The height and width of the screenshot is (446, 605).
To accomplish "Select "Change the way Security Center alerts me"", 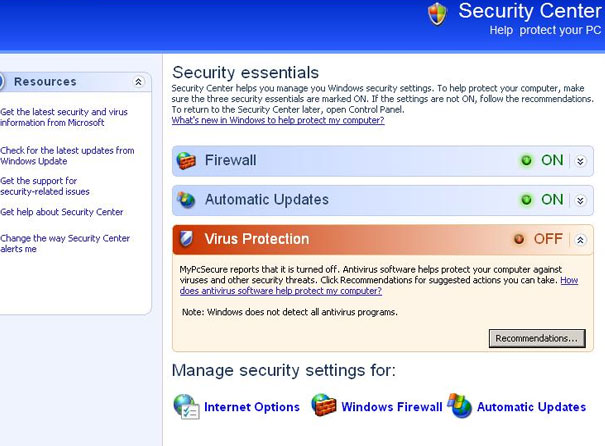I will (x=65, y=243).
